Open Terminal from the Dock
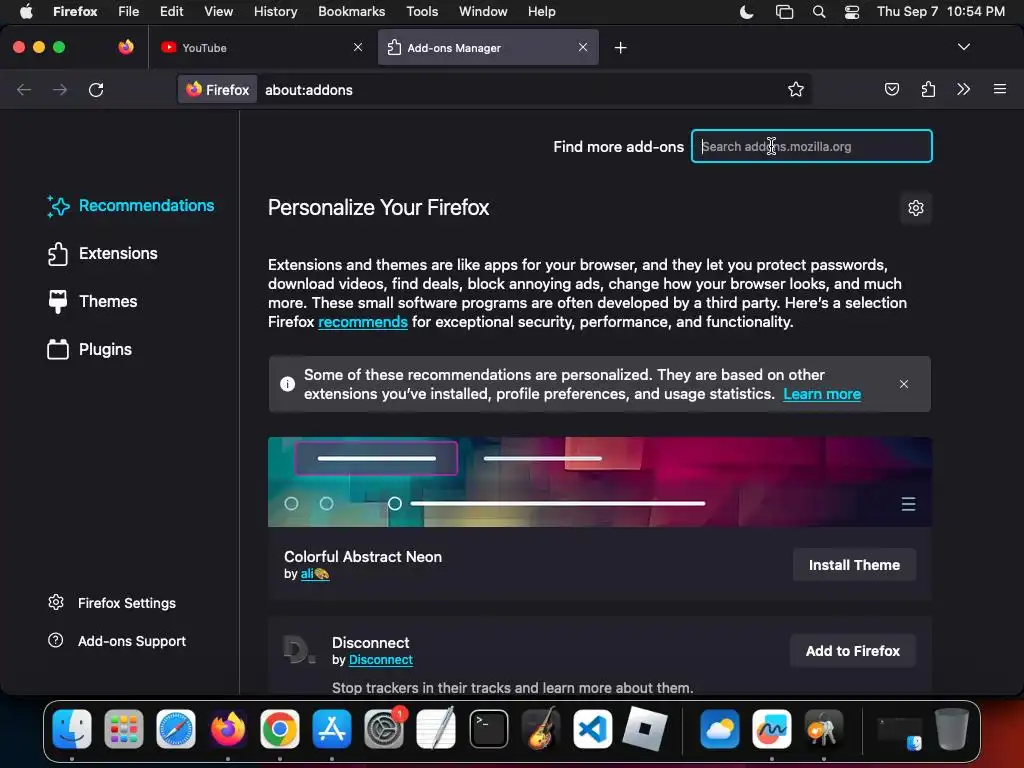Viewport: 1024px width, 768px height. tap(488, 728)
